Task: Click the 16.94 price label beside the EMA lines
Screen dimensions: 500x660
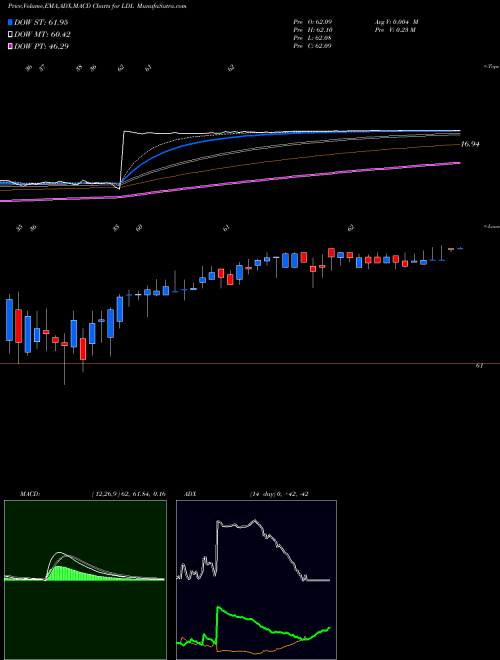Action: coord(471,144)
